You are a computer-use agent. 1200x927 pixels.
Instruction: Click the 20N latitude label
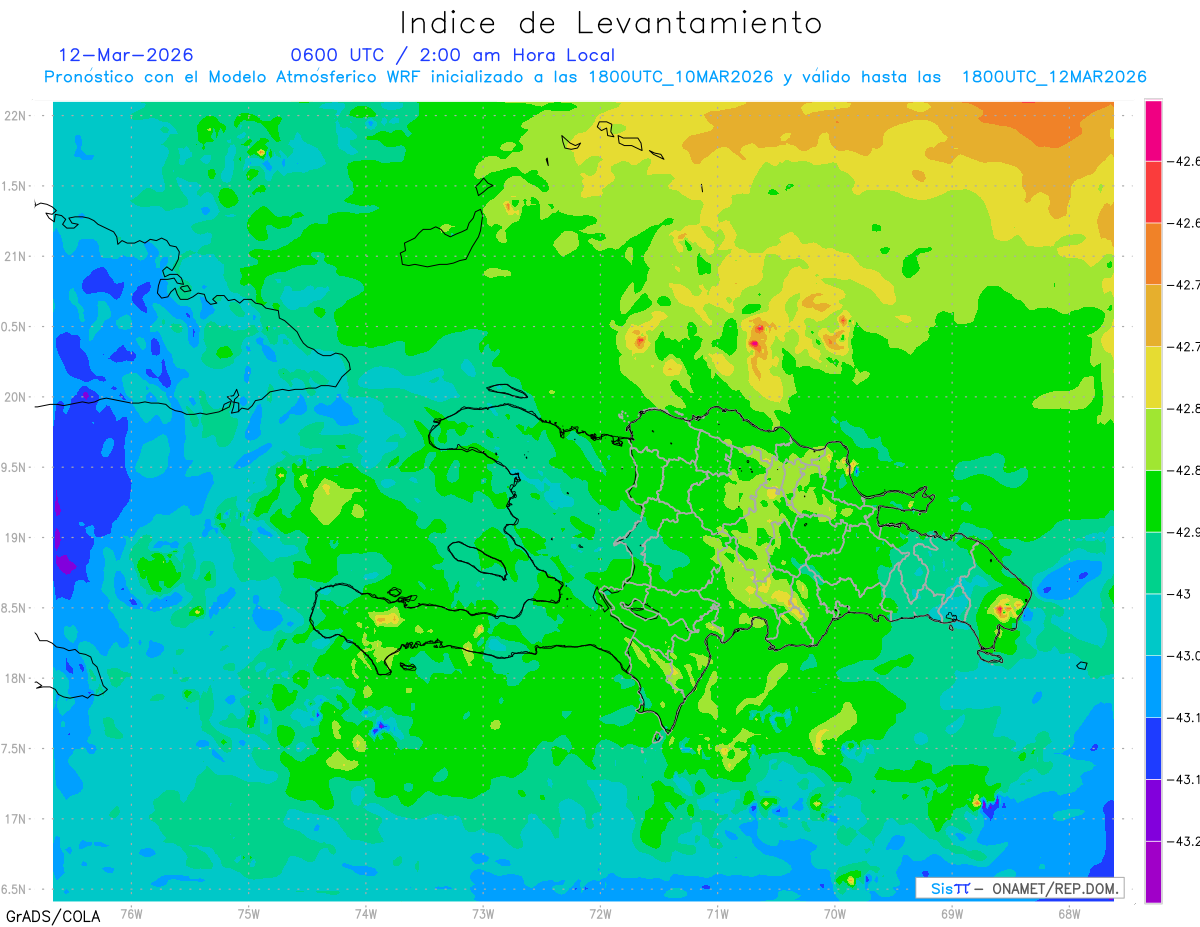[14, 397]
